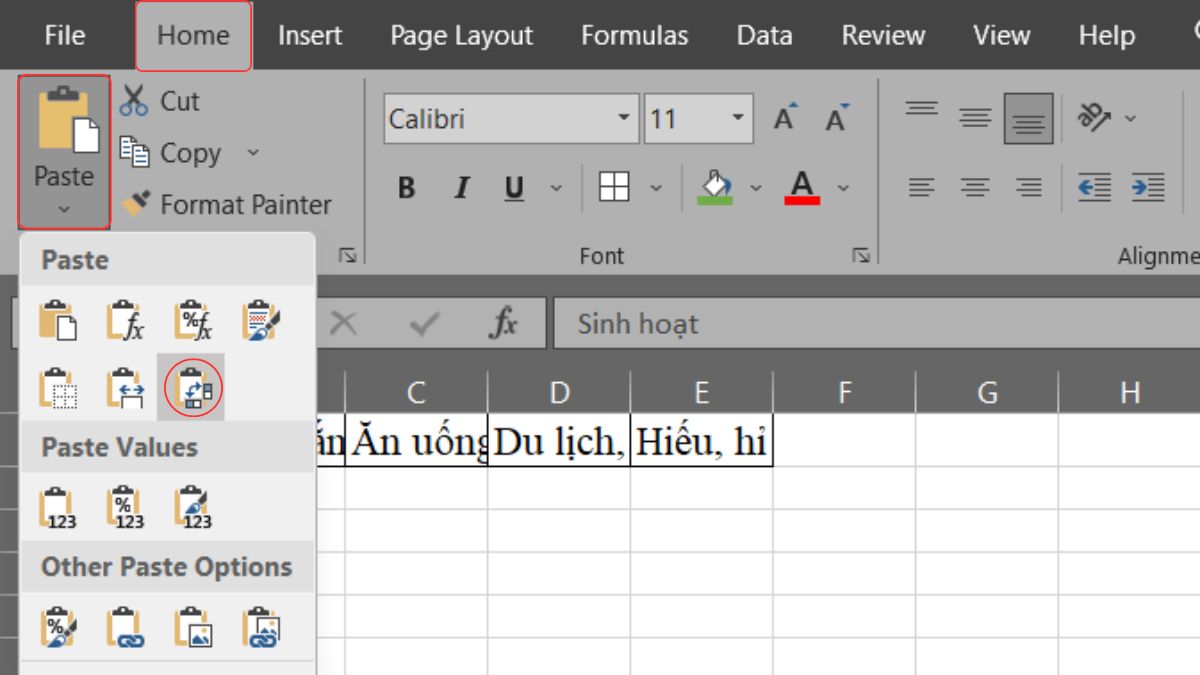Select the Paste Values 123 option

point(57,505)
